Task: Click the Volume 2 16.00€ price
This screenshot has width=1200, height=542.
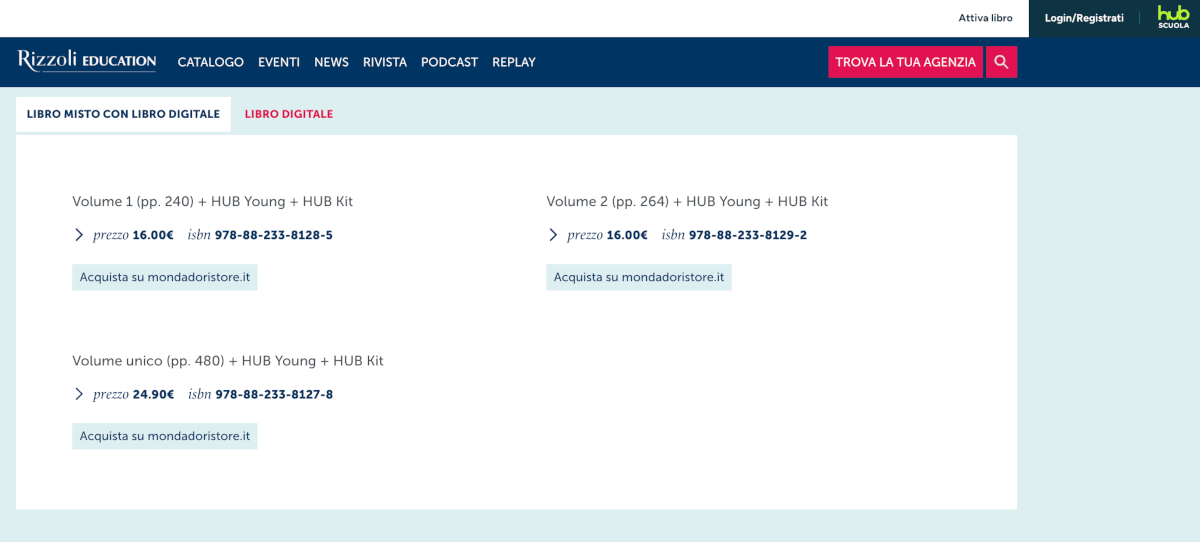Action: click(628, 235)
